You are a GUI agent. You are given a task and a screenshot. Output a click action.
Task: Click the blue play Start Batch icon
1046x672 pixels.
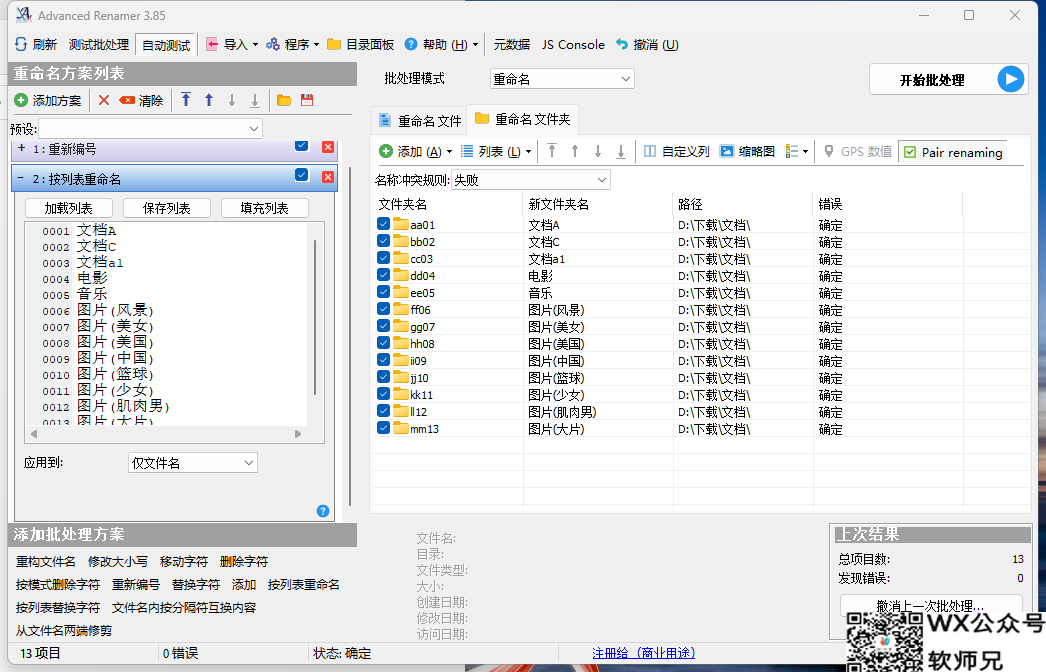point(1011,79)
